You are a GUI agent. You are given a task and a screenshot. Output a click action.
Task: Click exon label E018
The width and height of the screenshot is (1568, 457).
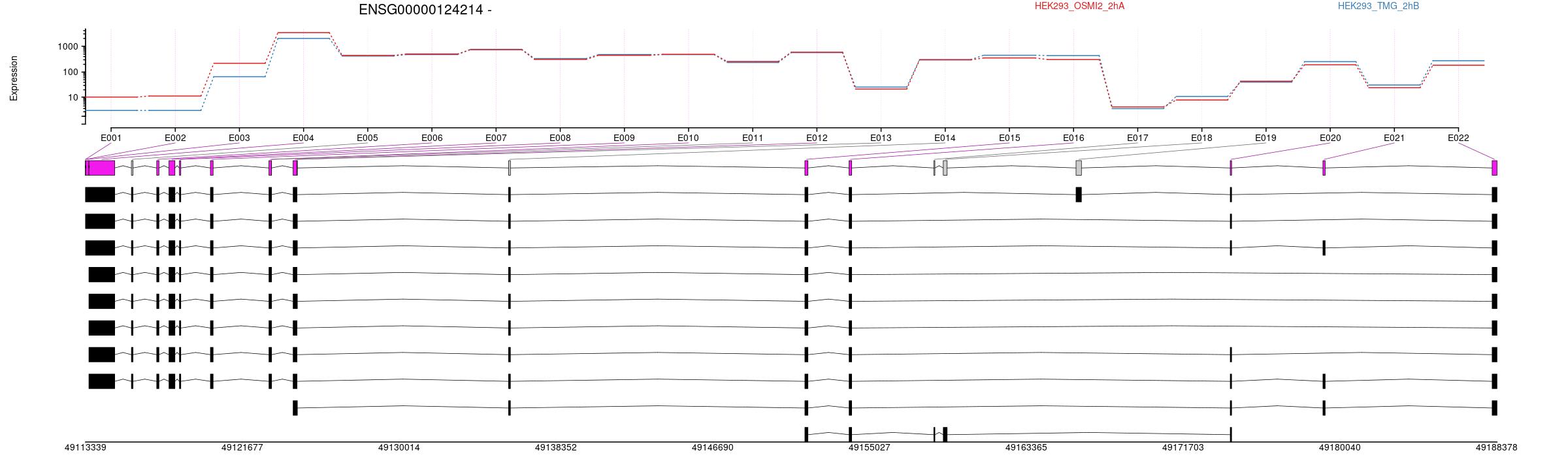(x=1201, y=138)
